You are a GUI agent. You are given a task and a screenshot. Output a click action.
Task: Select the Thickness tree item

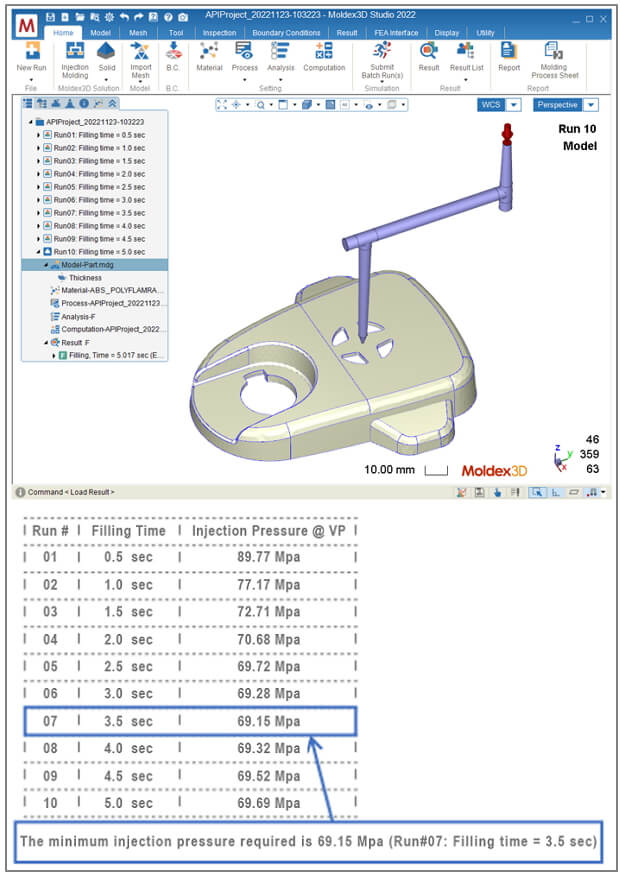tap(85, 278)
